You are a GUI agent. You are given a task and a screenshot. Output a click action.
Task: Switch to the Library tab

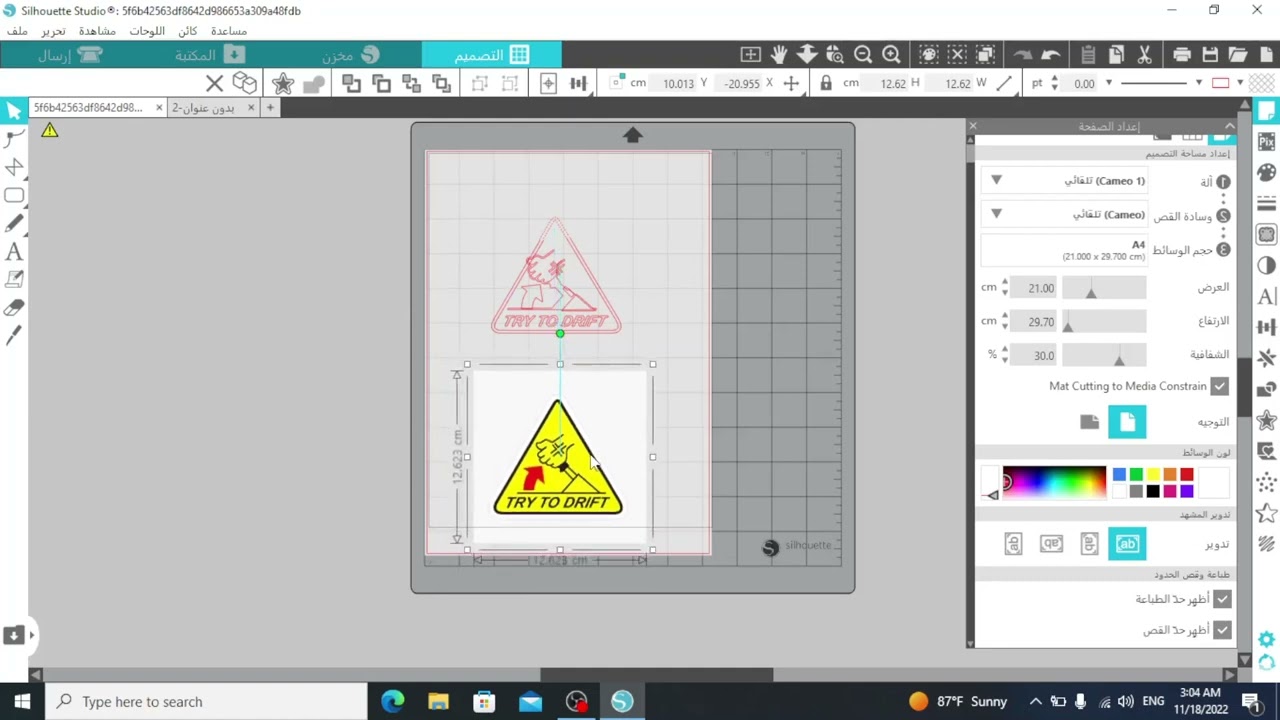point(211,55)
